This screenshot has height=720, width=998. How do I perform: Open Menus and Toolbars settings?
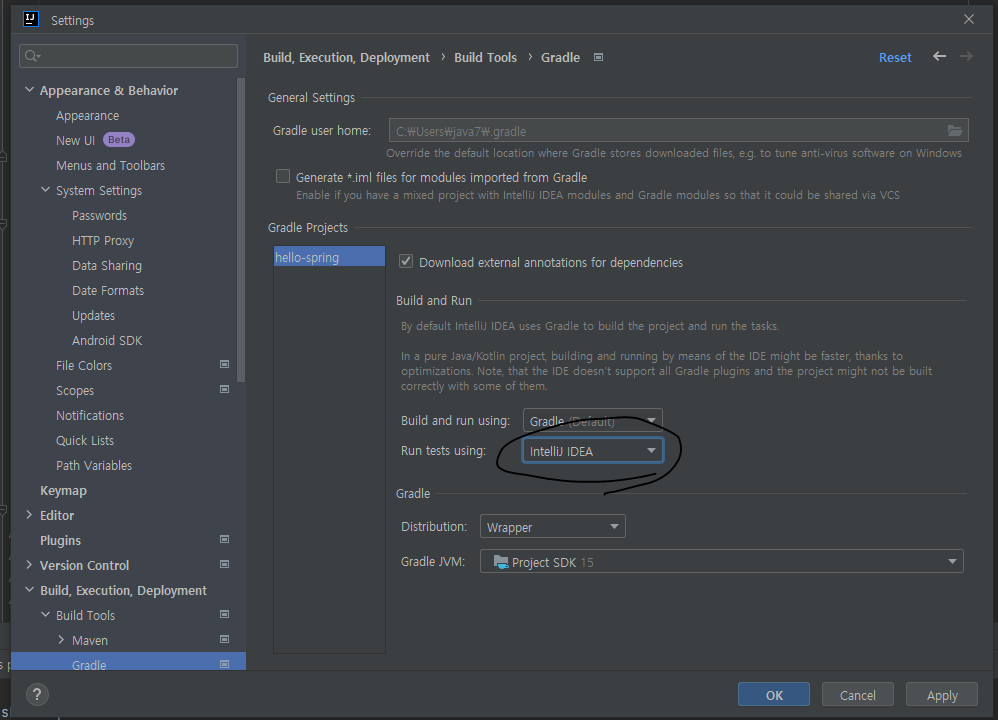(x=110, y=166)
